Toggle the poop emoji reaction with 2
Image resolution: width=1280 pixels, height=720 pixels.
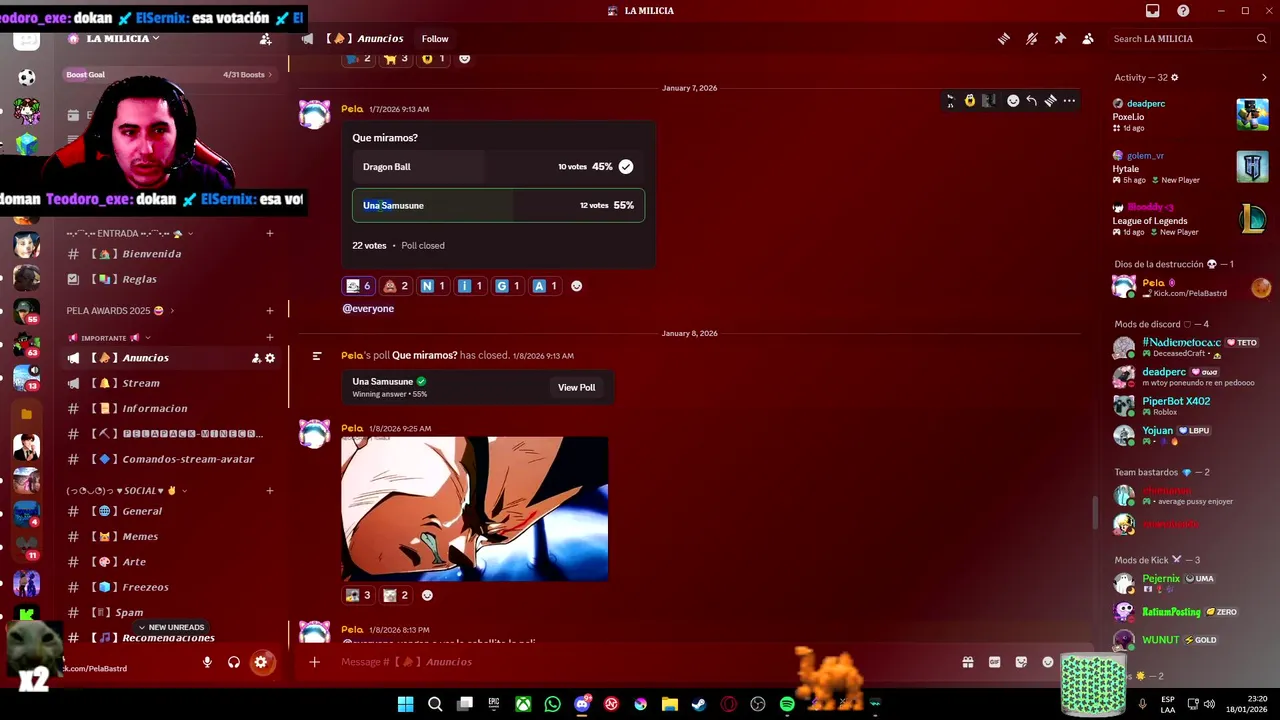(x=396, y=286)
